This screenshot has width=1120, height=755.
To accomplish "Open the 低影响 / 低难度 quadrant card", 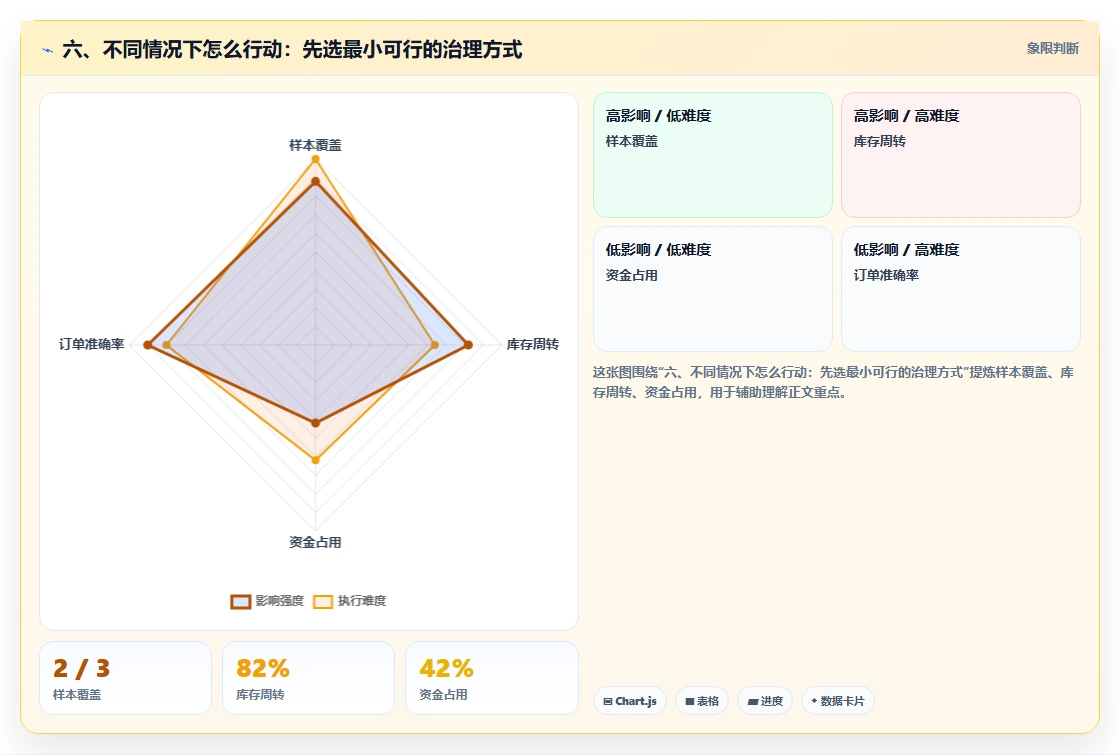I will (713, 289).
